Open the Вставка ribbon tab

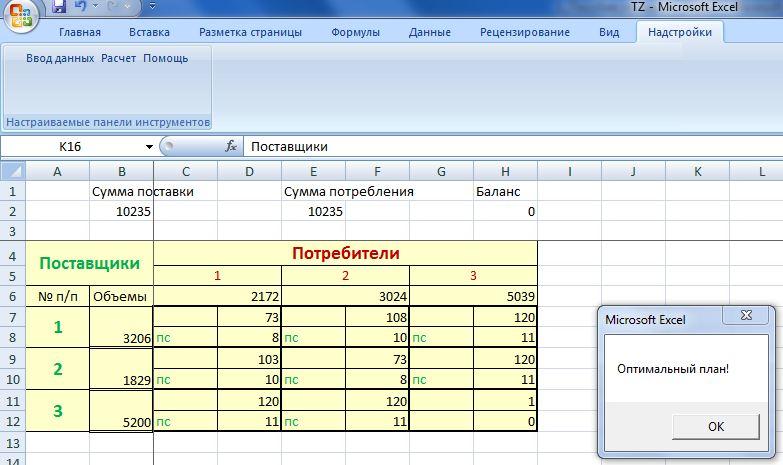click(149, 32)
